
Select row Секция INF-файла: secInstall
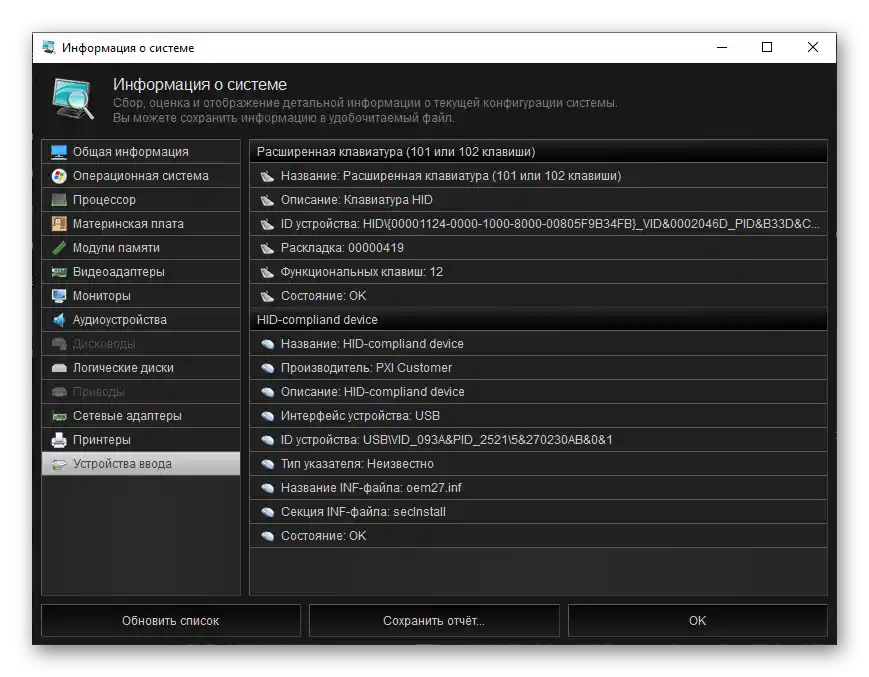tap(538, 512)
